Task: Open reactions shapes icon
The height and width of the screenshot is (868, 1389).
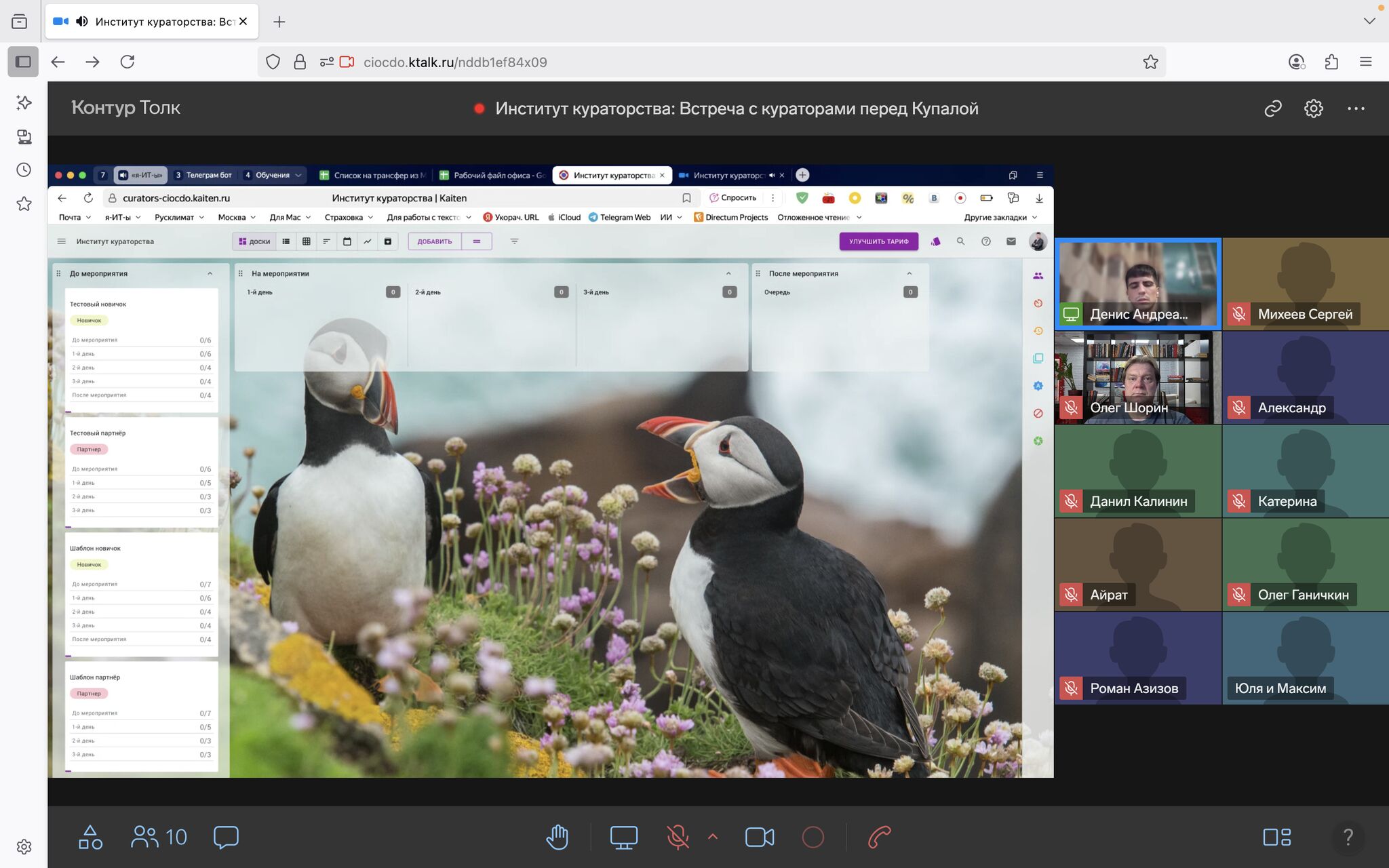Action: (90, 837)
